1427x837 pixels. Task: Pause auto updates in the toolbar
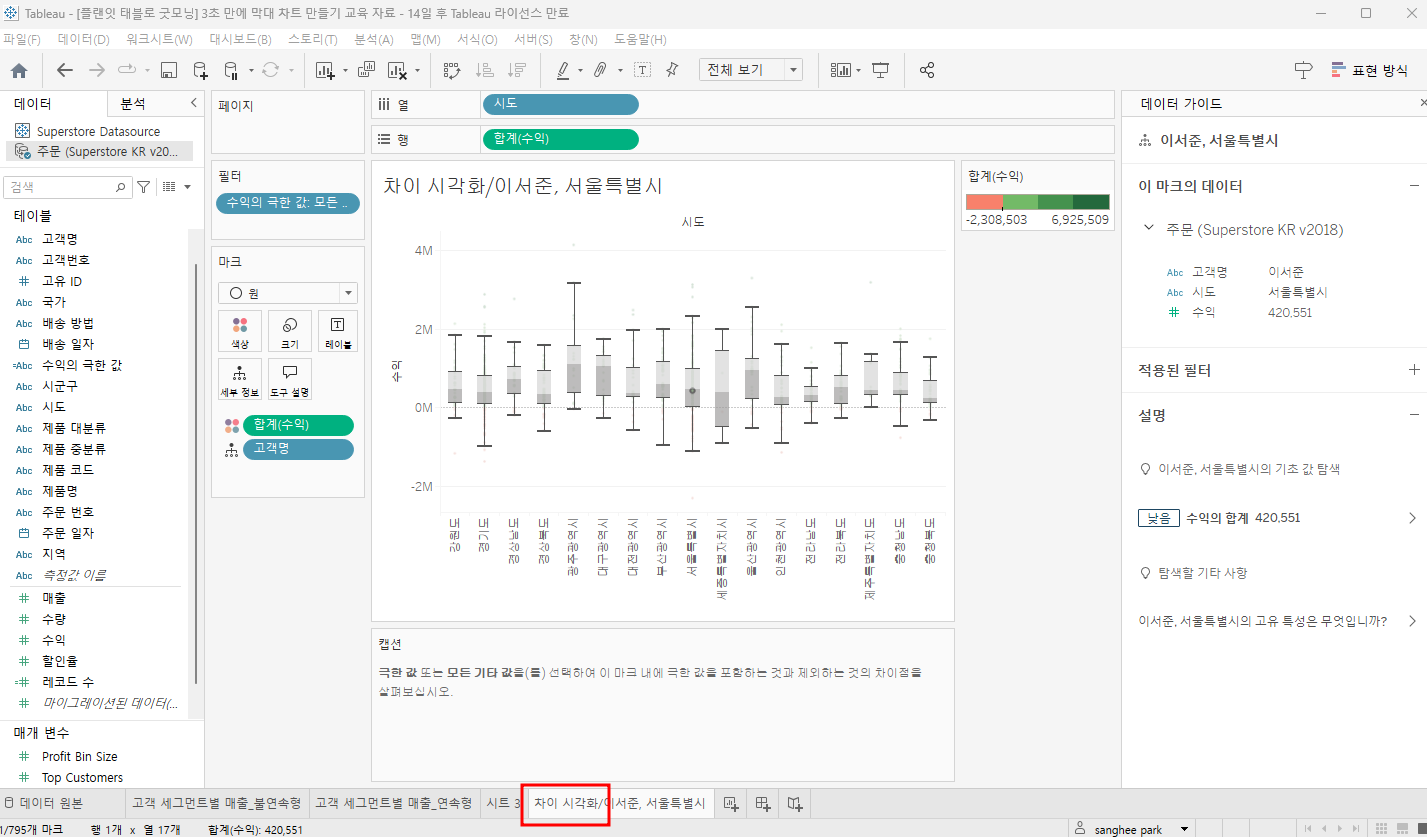coord(230,70)
